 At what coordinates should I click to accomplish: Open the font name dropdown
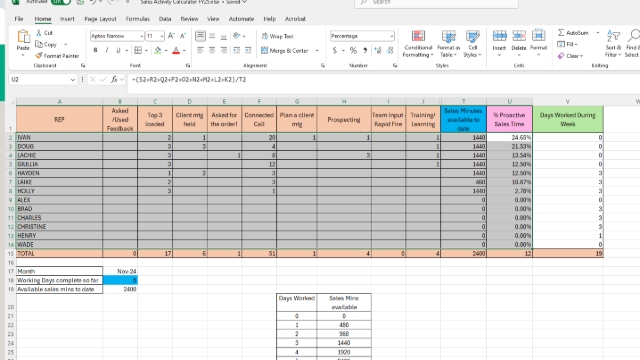[141, 36]
